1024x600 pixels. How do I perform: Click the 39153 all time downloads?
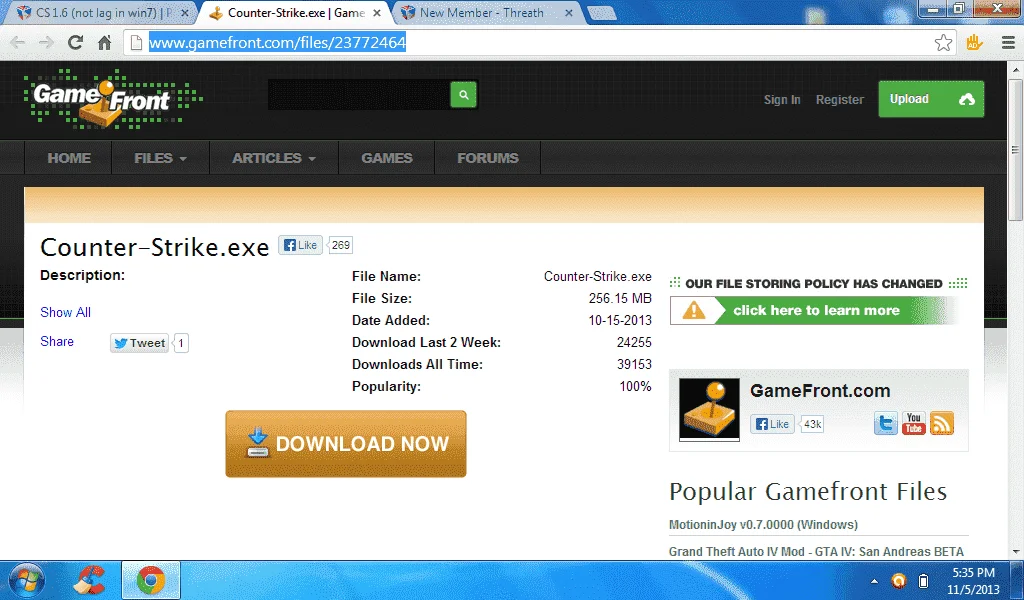(x=634, y=364)
